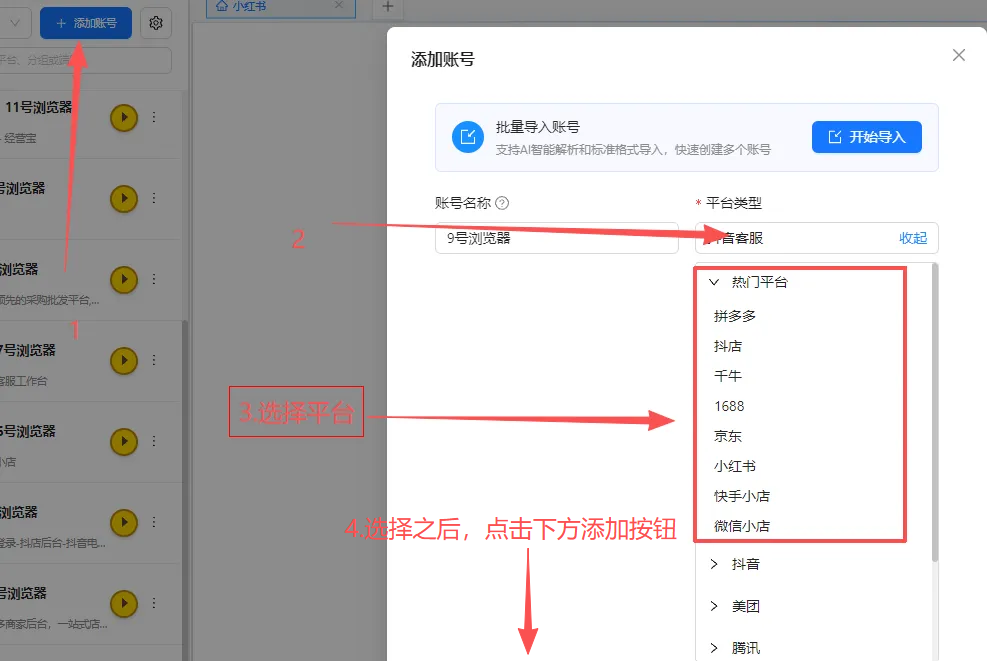Close the 小红书 tab
Screen dimensions: 987x661
coord(339,6)
